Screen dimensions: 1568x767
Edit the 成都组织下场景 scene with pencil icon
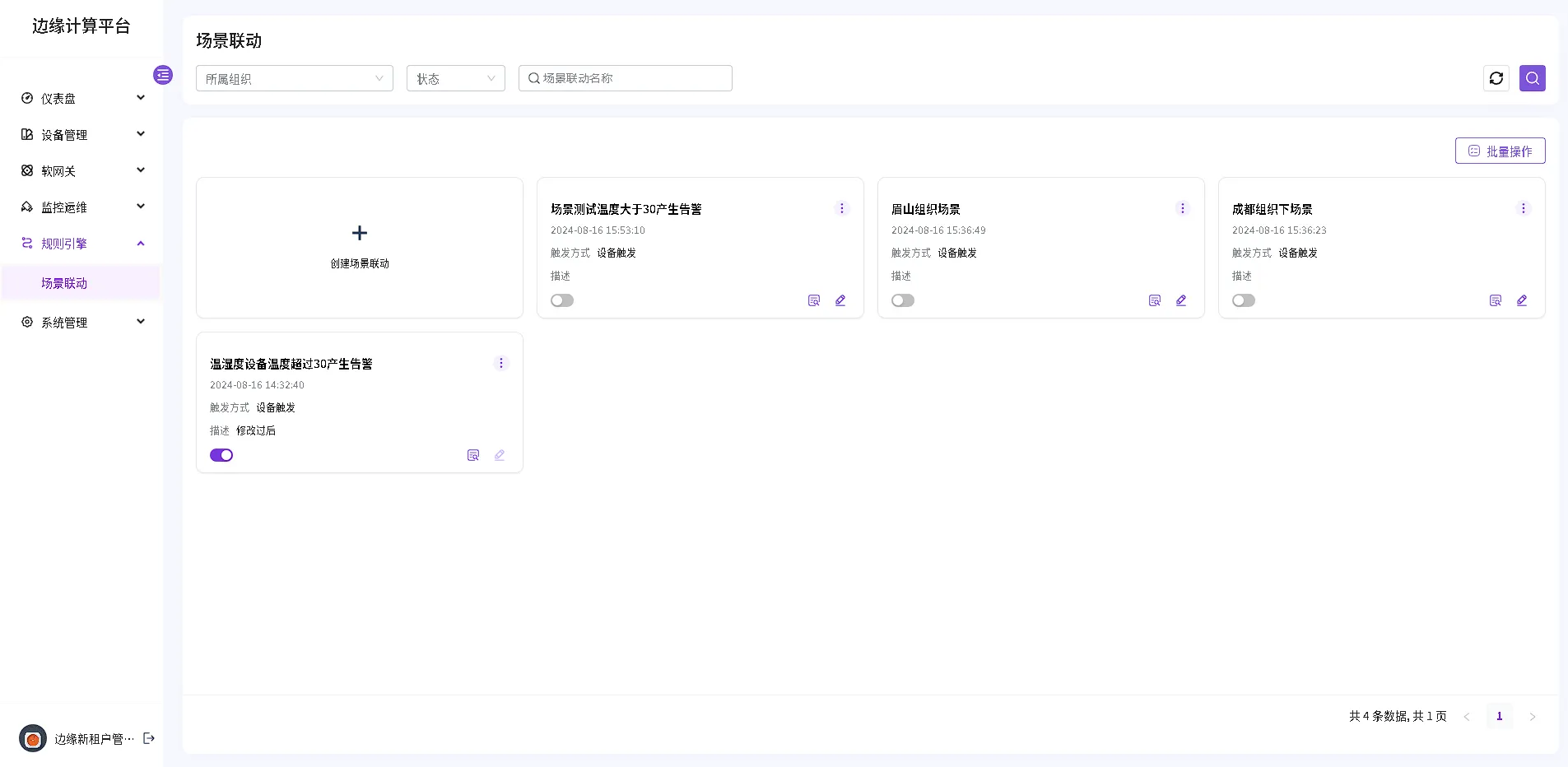[x=1521, y=300]
